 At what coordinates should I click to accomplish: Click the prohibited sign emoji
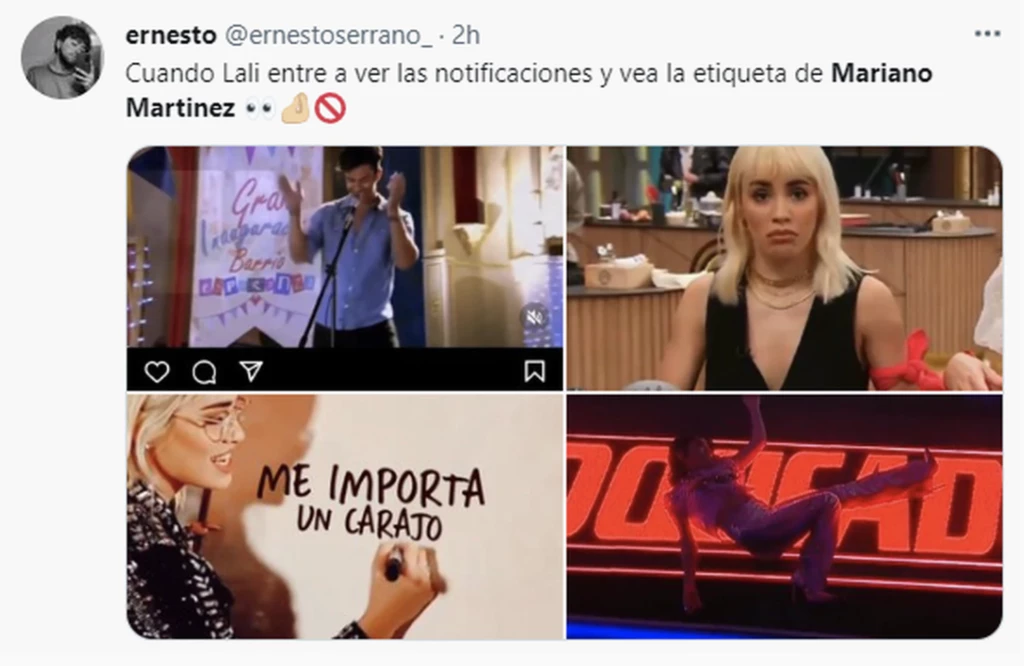pyautogui.click(x=330, y=108)
